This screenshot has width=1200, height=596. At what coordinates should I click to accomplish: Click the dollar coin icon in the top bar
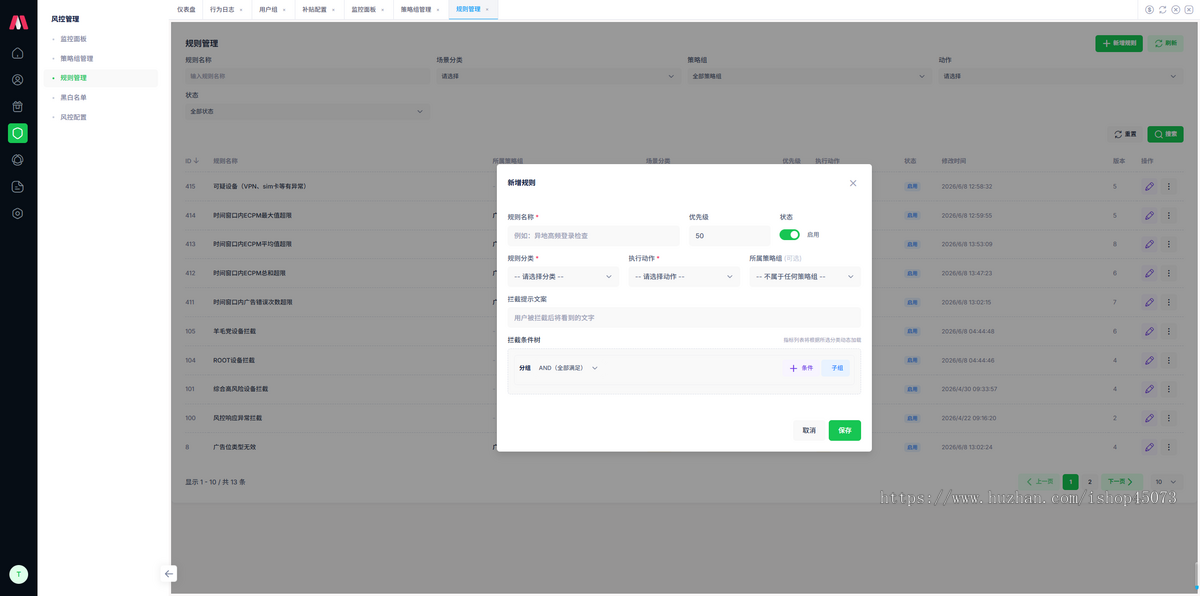click(1149, 9)
